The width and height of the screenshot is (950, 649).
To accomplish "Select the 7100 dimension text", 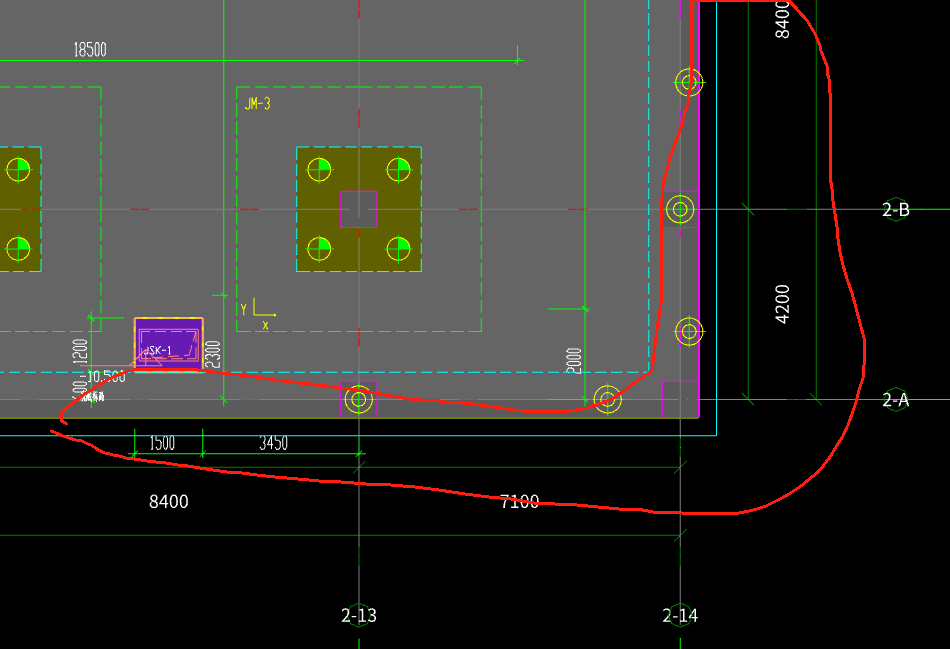I will 519,501.
